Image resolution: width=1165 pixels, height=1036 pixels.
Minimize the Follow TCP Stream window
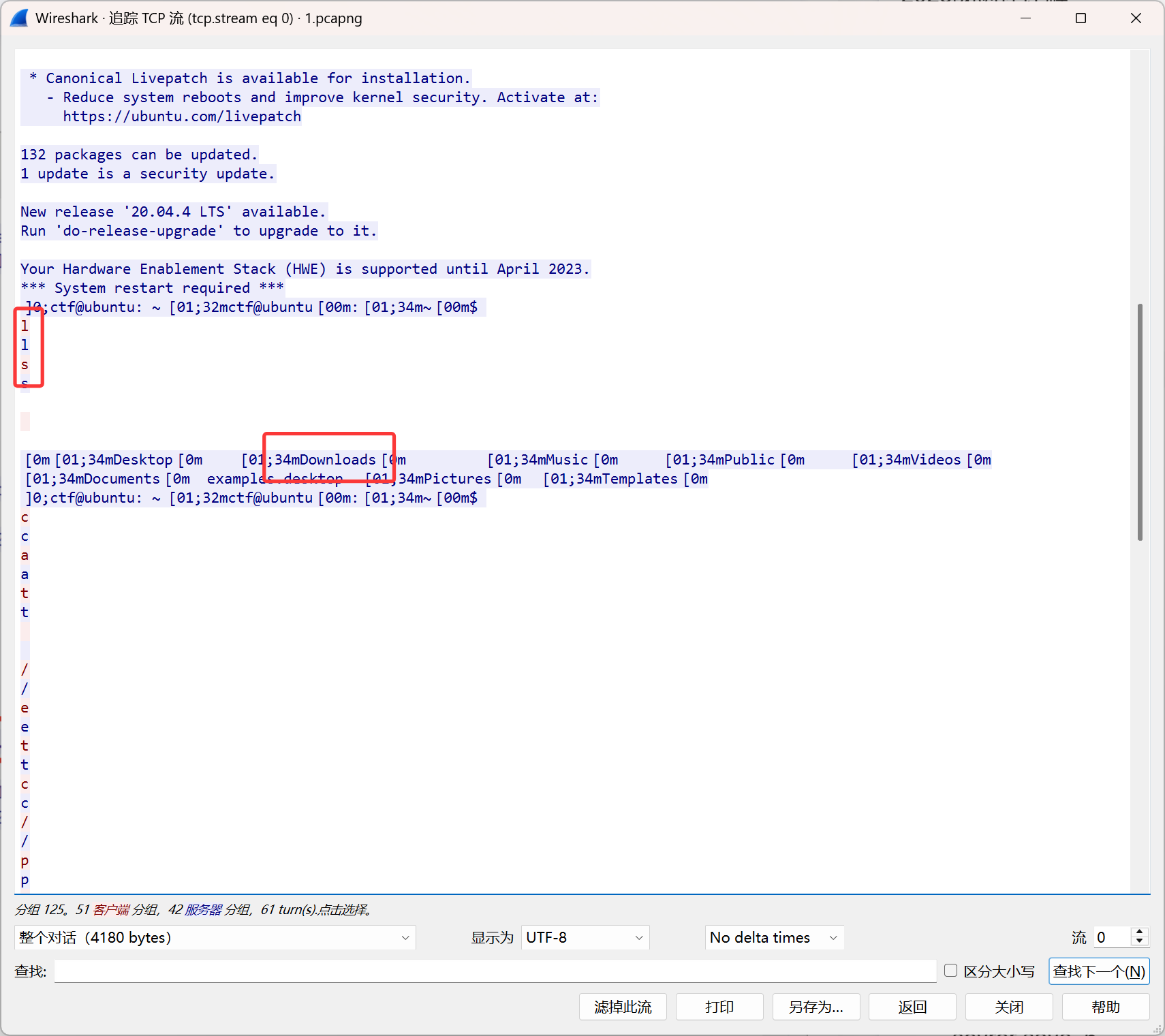point(1026,18)
